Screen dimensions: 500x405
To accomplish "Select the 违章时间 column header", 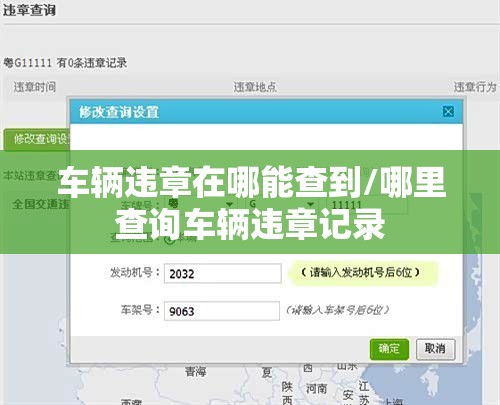I will pyautogui.click(x=35, y=87).
